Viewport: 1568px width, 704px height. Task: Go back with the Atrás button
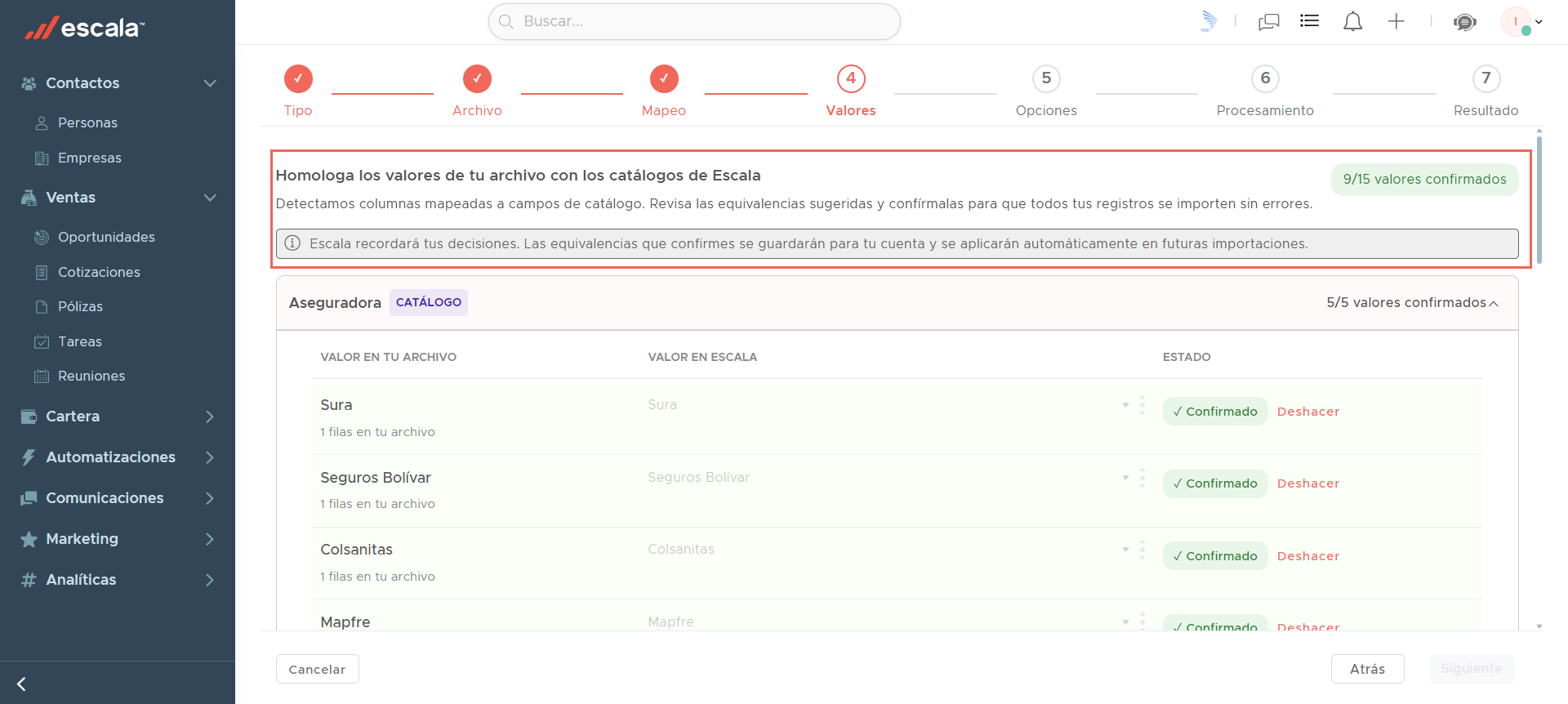tap(1368, 669)
